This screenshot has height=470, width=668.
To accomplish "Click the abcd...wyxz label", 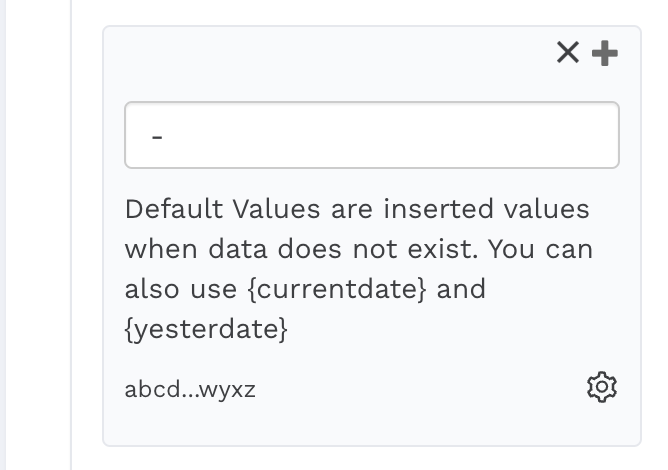I will (190, 389).
